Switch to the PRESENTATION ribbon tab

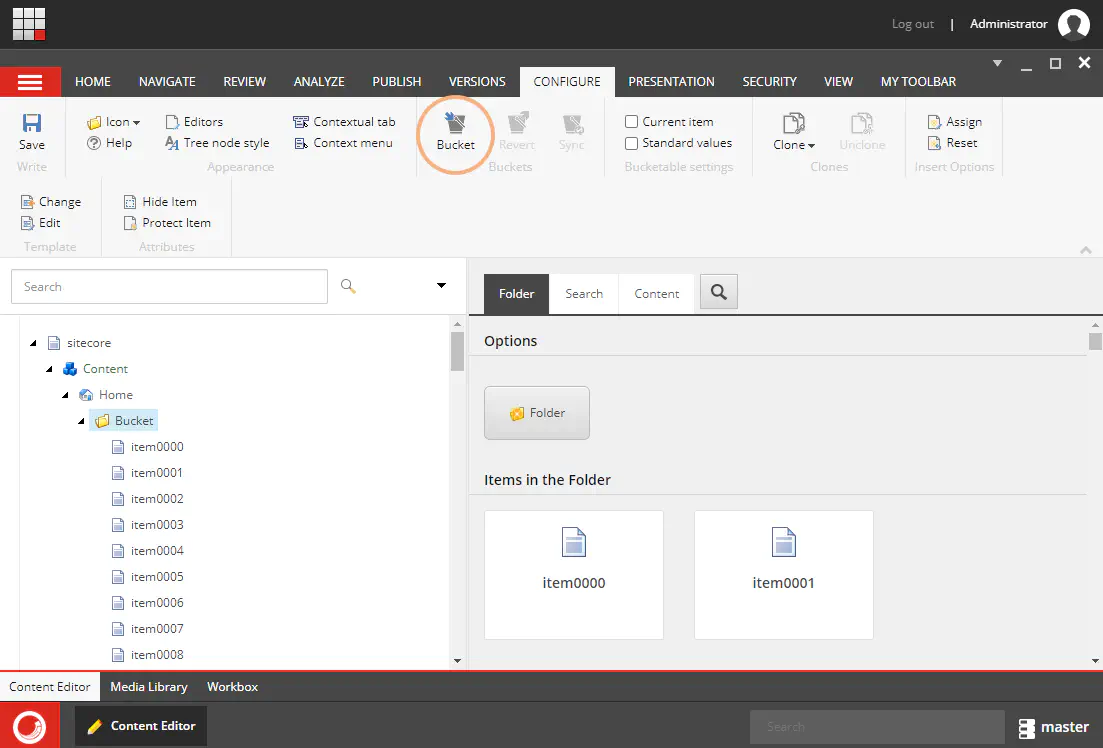click(x=671, y=82)
